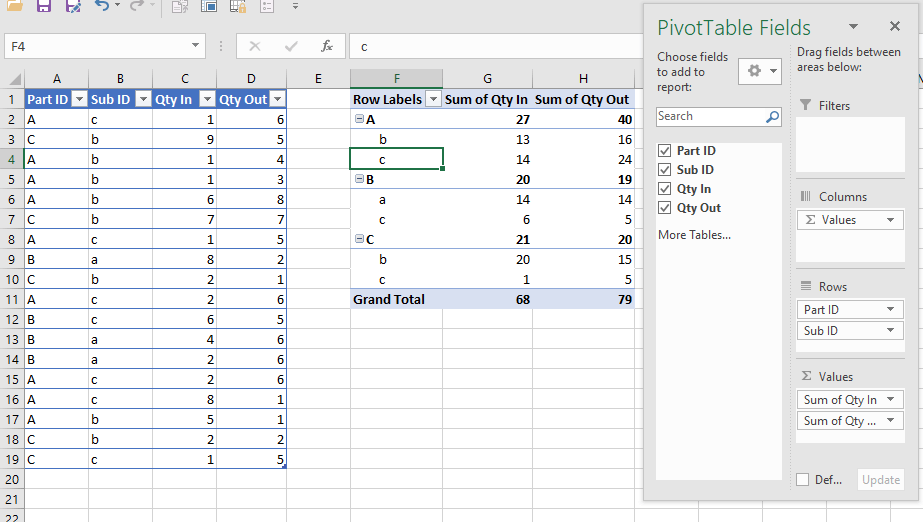Screen dimensions: 923x522
Task: Click the Cancel X icon in formula bar
Action: (x=255, y=46)
